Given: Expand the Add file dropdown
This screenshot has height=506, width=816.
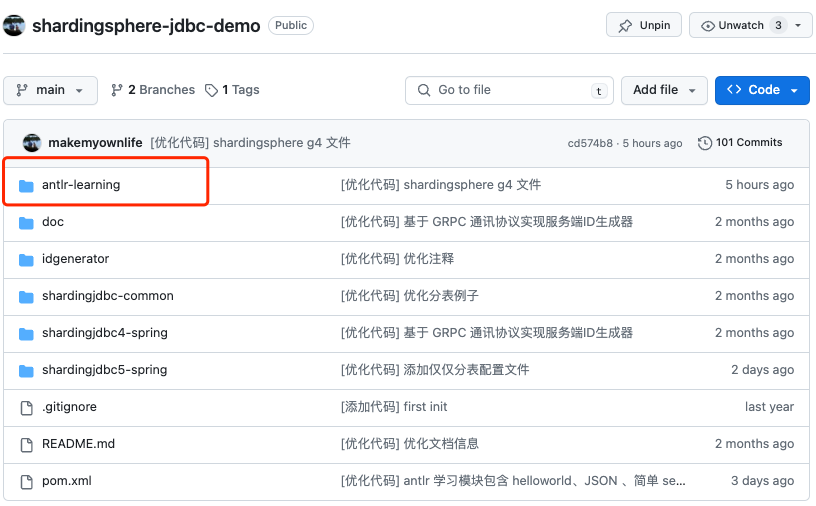Looking at the screenshot, I should point(664,90).
